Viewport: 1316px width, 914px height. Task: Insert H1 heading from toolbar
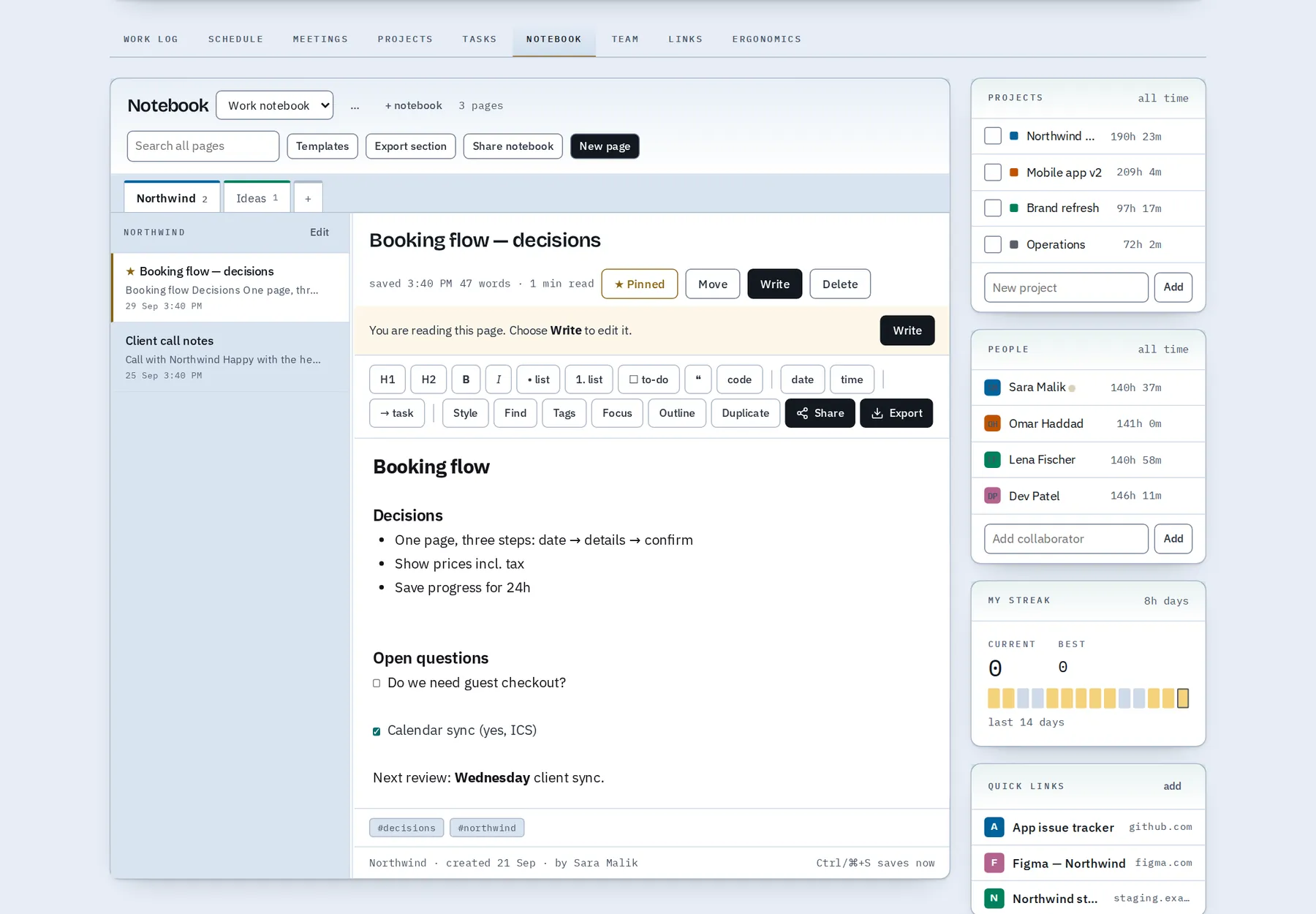click(x=387, y=379)
